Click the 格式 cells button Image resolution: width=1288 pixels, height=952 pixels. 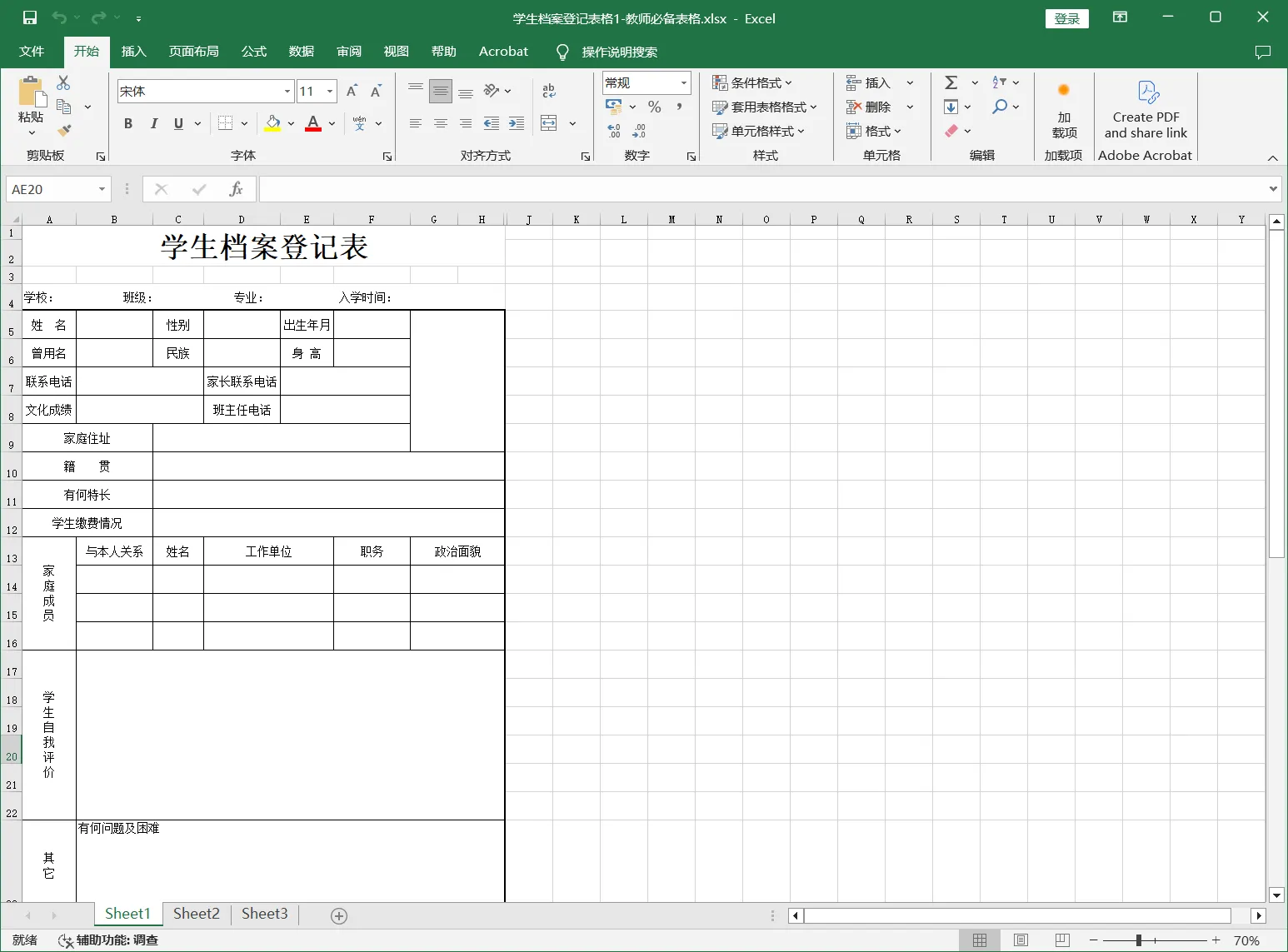[x=874, y=131]
